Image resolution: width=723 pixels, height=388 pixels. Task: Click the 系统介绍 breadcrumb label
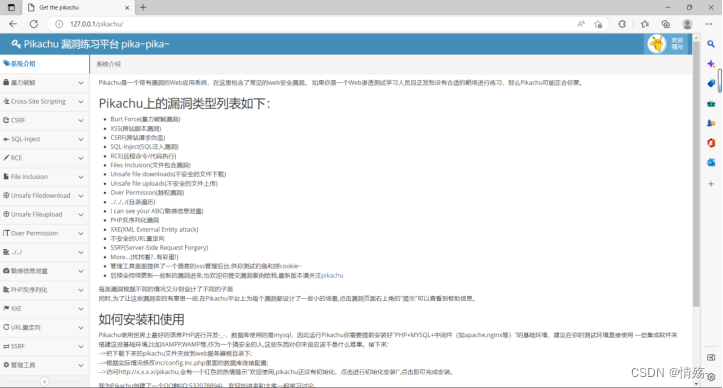click(108, 64)
